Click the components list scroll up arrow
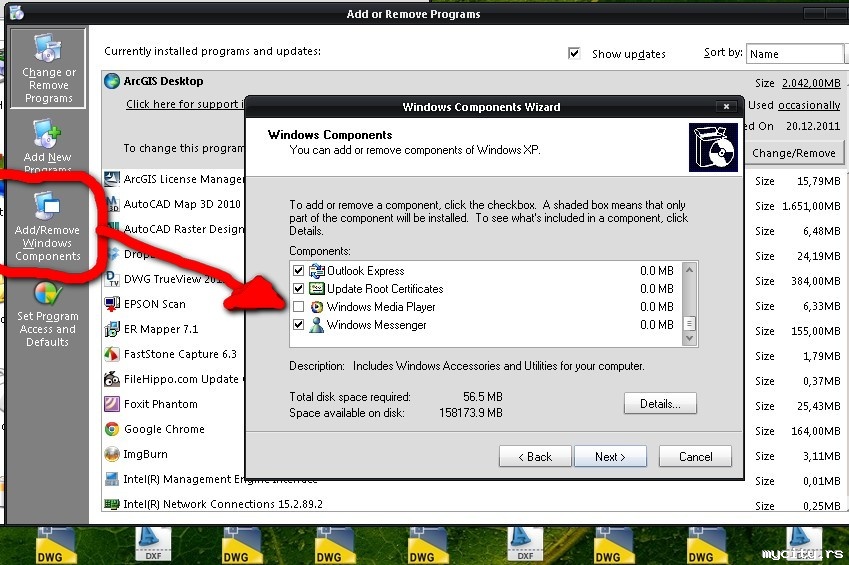849x565 pixels. click(x=689, y=269)
